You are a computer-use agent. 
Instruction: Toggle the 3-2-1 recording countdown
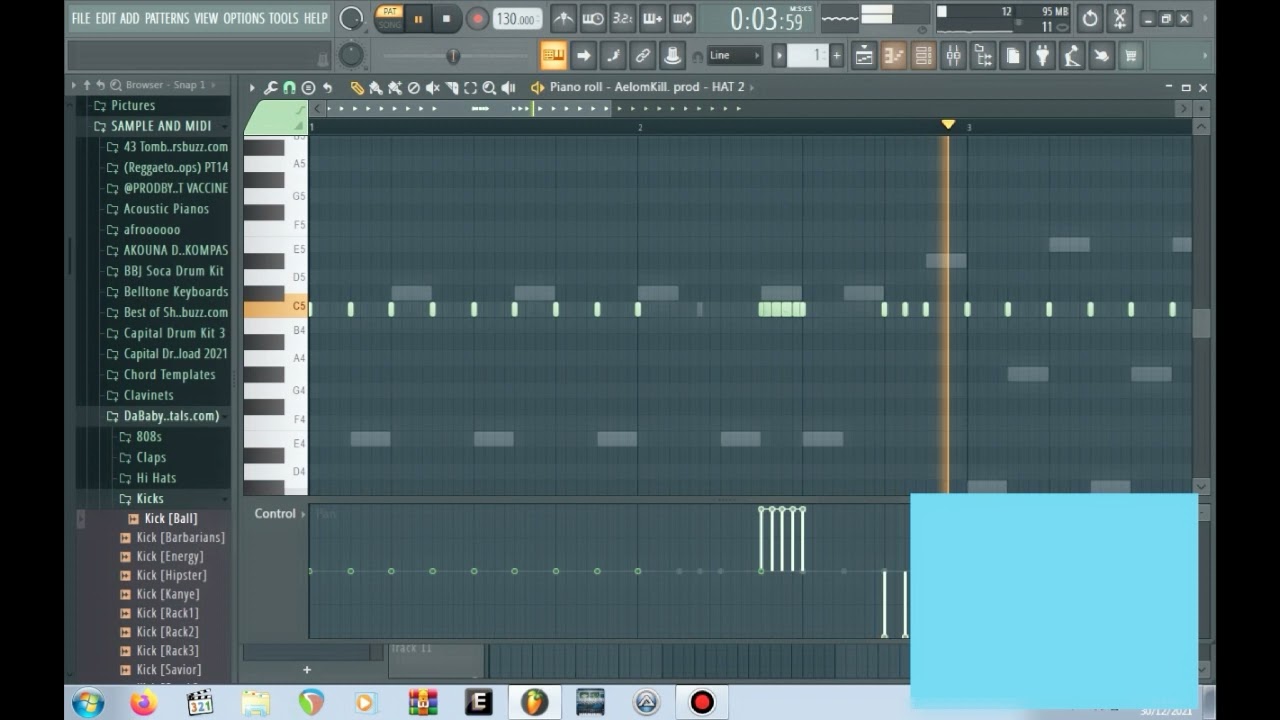pyautogui.click(x=622, y=18)
